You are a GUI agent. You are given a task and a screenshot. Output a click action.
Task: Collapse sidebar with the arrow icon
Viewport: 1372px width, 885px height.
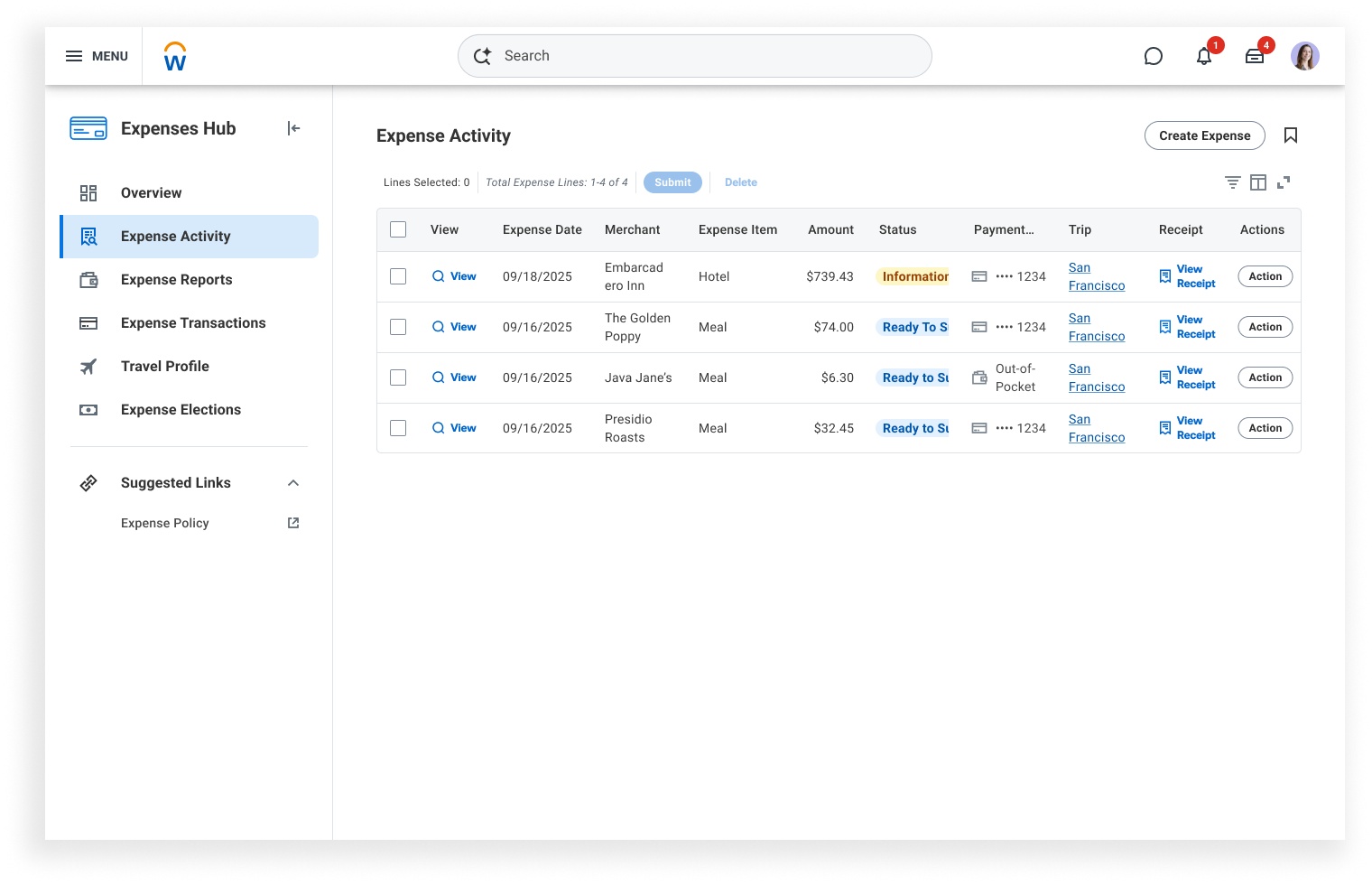click(x=293, y=128)
